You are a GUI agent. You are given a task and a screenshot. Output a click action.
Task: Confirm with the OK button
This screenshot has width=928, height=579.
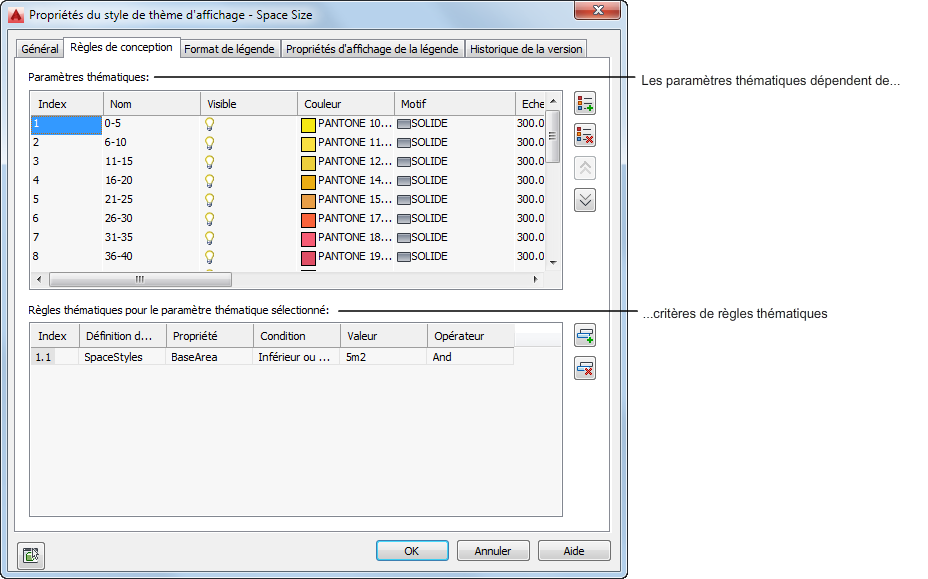[x=412, y=551]
